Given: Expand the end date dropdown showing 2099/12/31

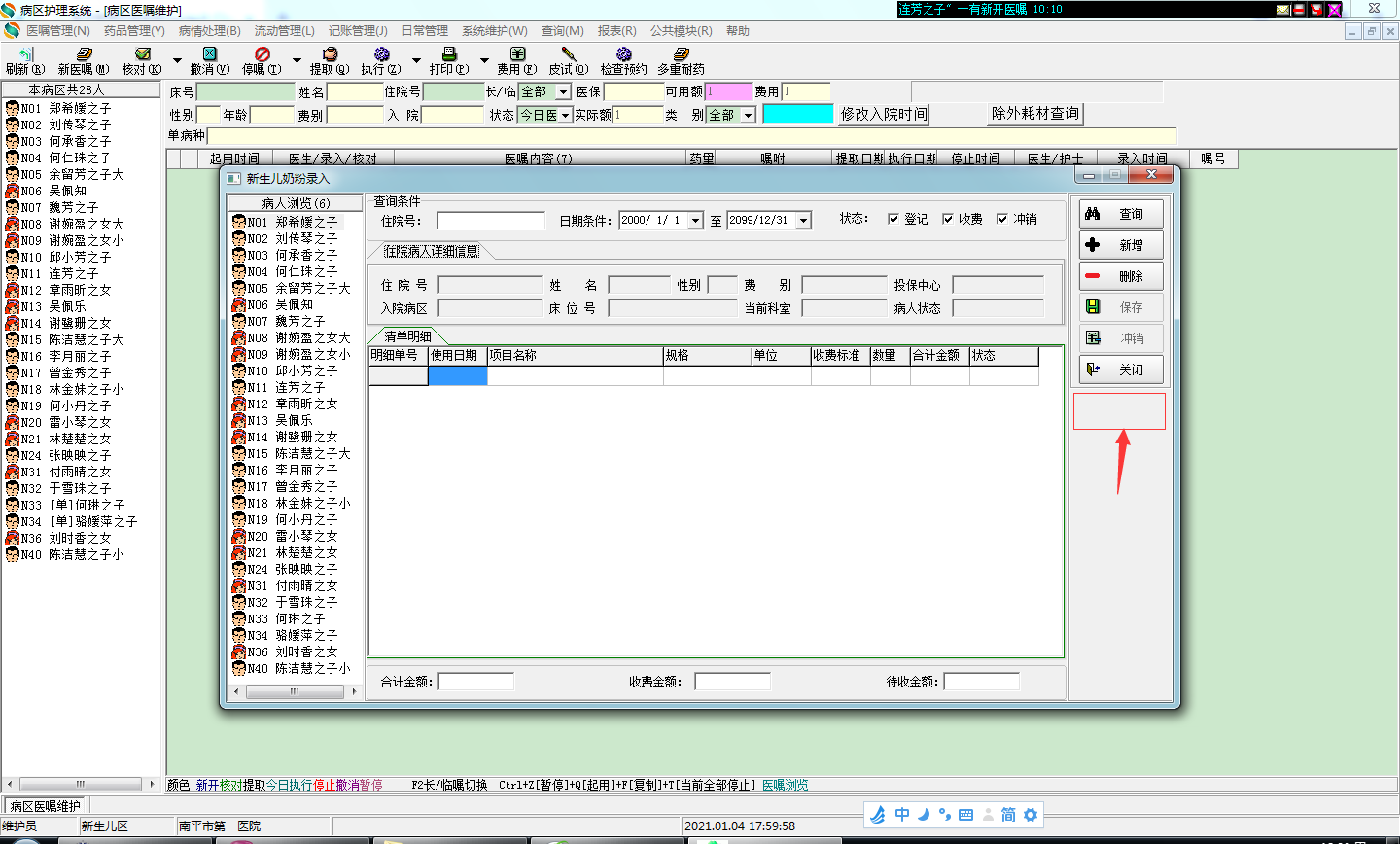Looking at the screenshot, I should [803, 221].
